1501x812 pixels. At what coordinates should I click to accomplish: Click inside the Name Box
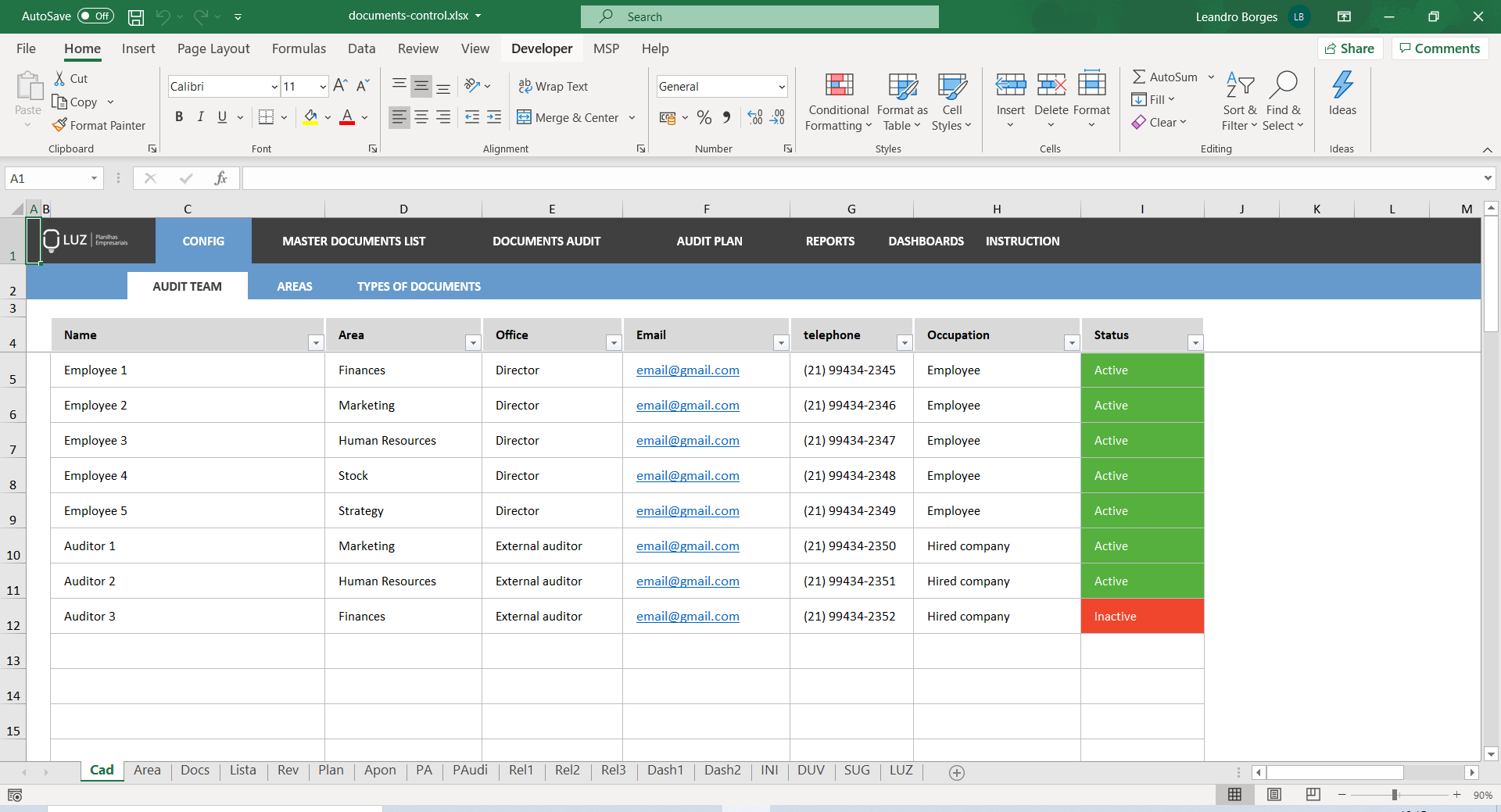click(47, 178)
